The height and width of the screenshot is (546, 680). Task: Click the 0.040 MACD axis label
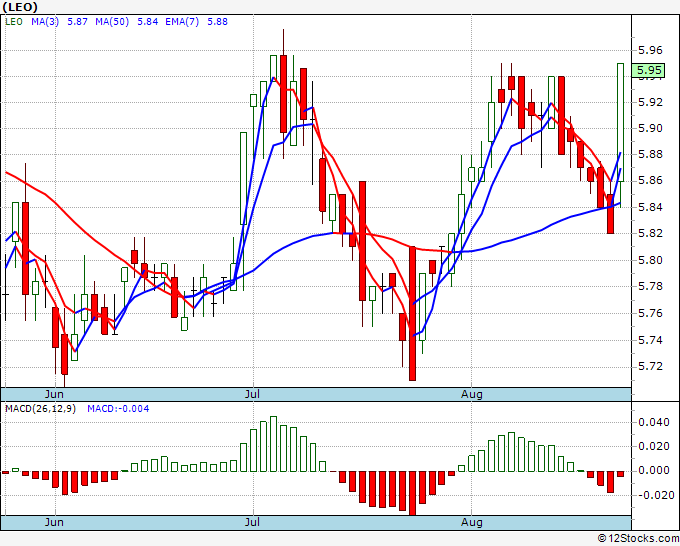[x=654, y=422]
